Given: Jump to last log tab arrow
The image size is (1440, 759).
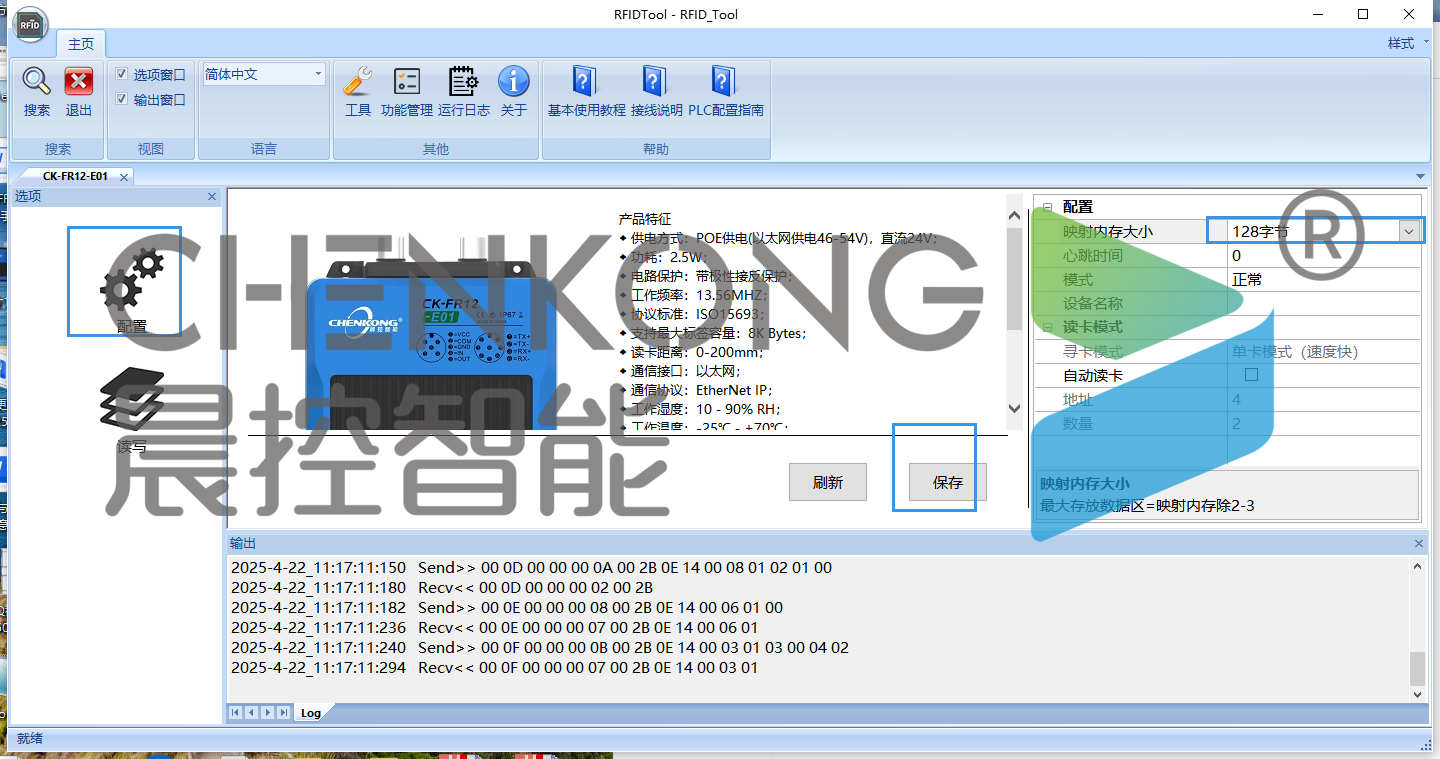Looking at the screenshot, I should [x=283, y=713].
